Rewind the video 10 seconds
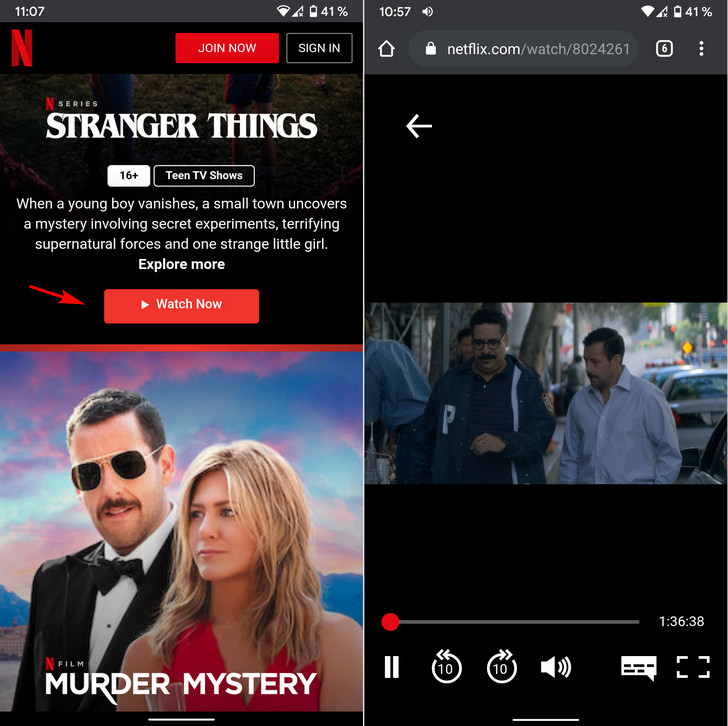Screen dimensions: 728x726 [446, 666]
